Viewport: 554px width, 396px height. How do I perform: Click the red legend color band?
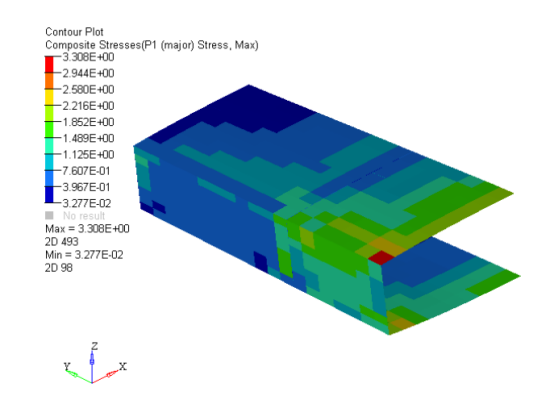[x=49, y=65]
